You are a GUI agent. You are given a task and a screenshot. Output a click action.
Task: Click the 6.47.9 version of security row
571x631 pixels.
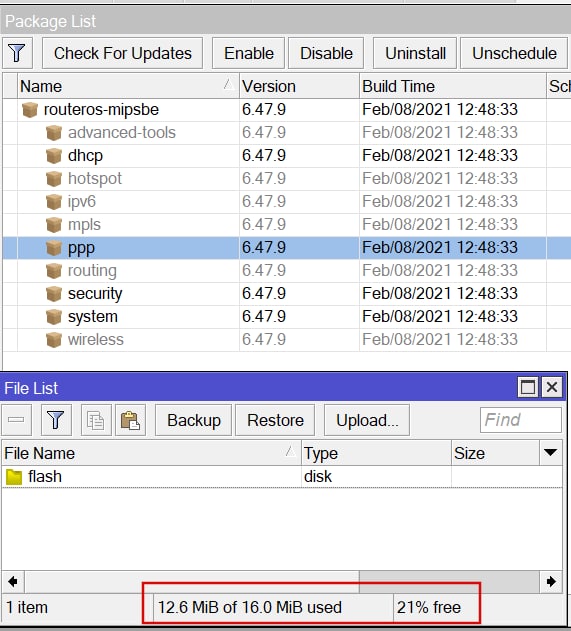(264, 293)
